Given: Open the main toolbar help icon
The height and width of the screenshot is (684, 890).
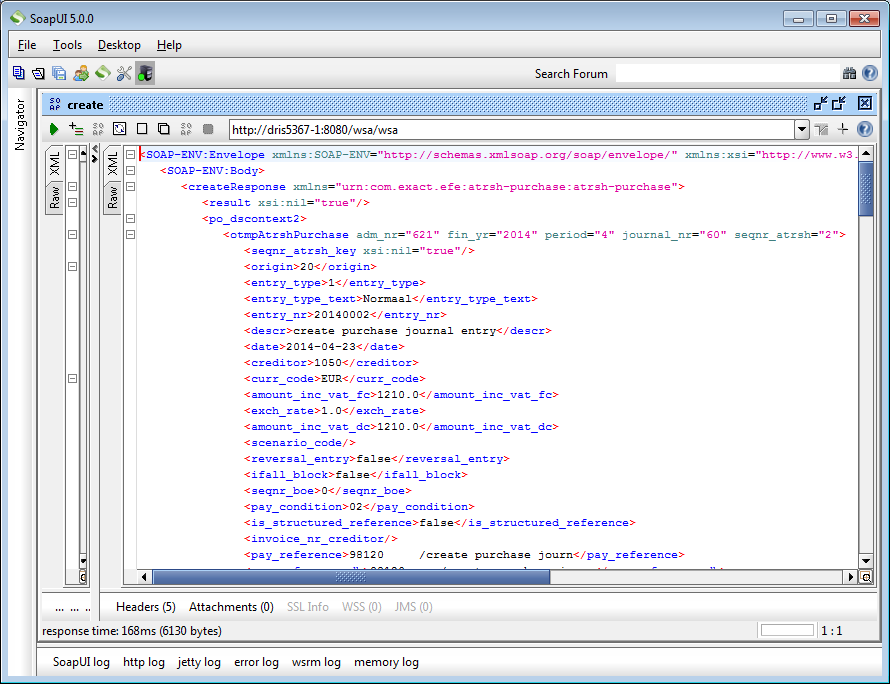Looking at the screenshot, I should click(870, 73).
